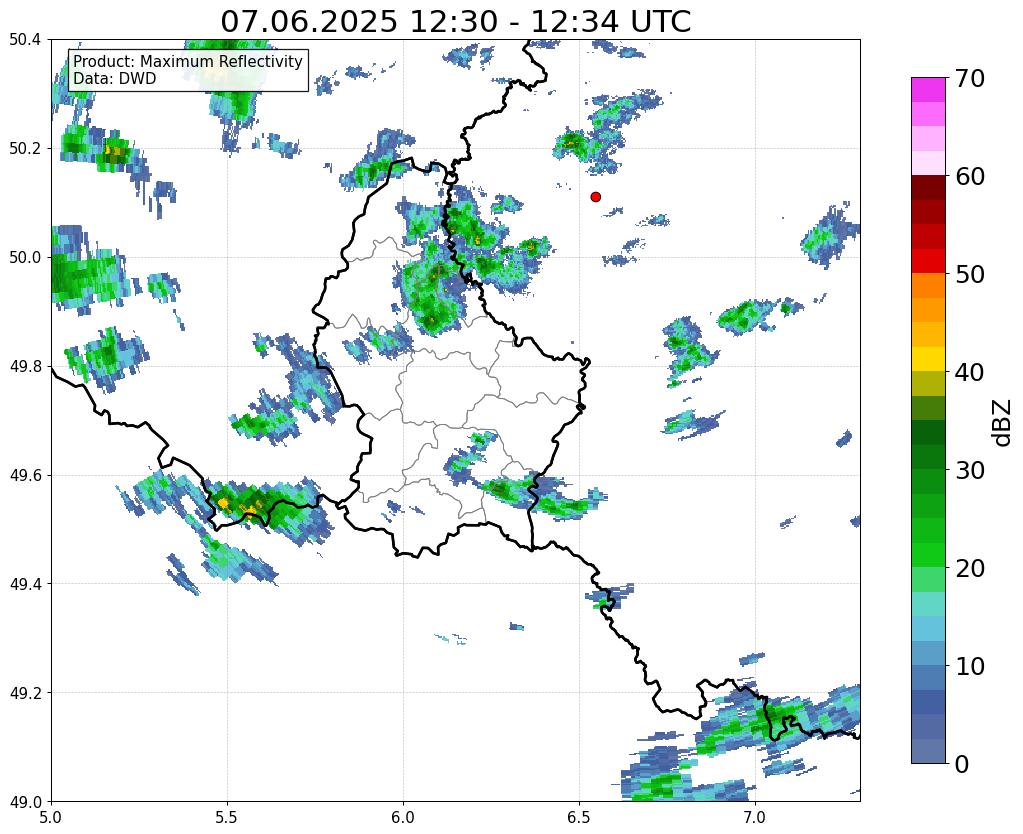Pick the bright green colorbar segment near 20
Image resolution: width=1023 pixels, height=834 pixels.
tap(928, 555)
